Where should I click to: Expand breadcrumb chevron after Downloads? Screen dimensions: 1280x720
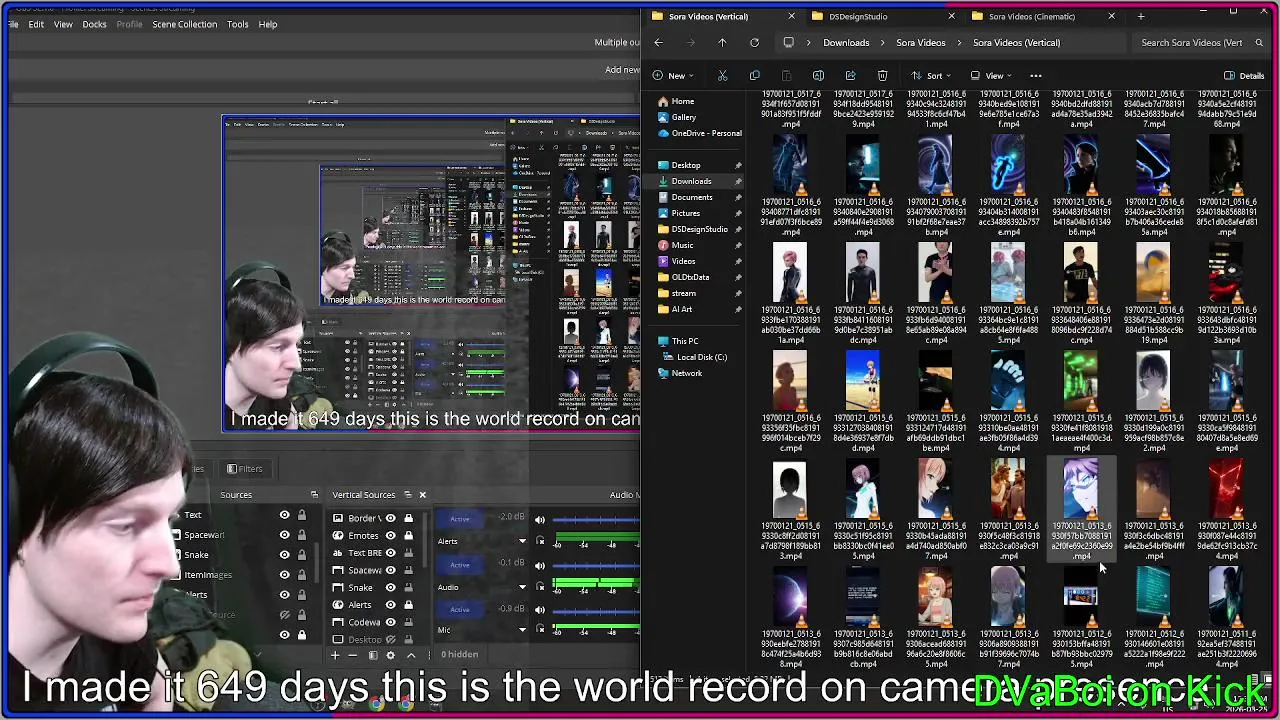click(x=883, y=42)
